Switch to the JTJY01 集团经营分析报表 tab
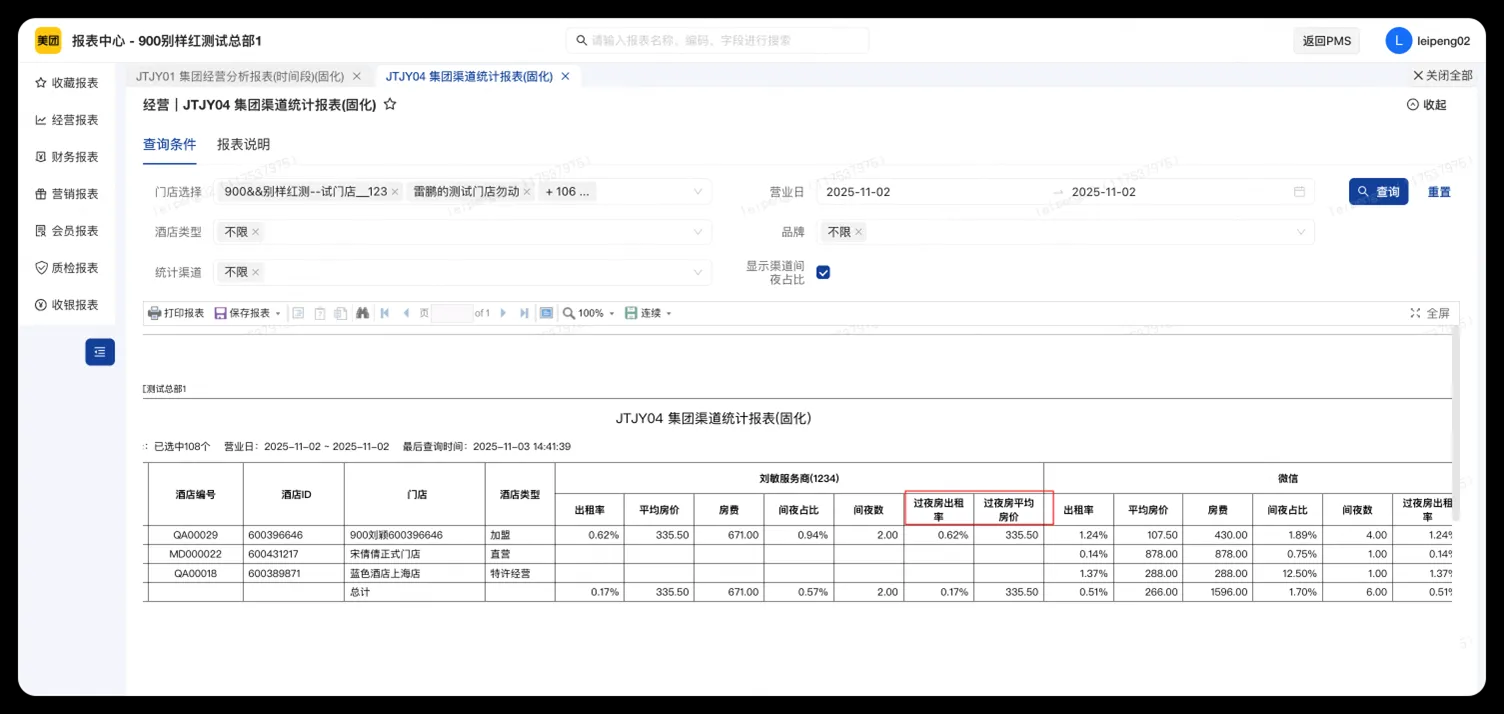The height and width of the screenshot is (714, 1504). click(240, 75)
